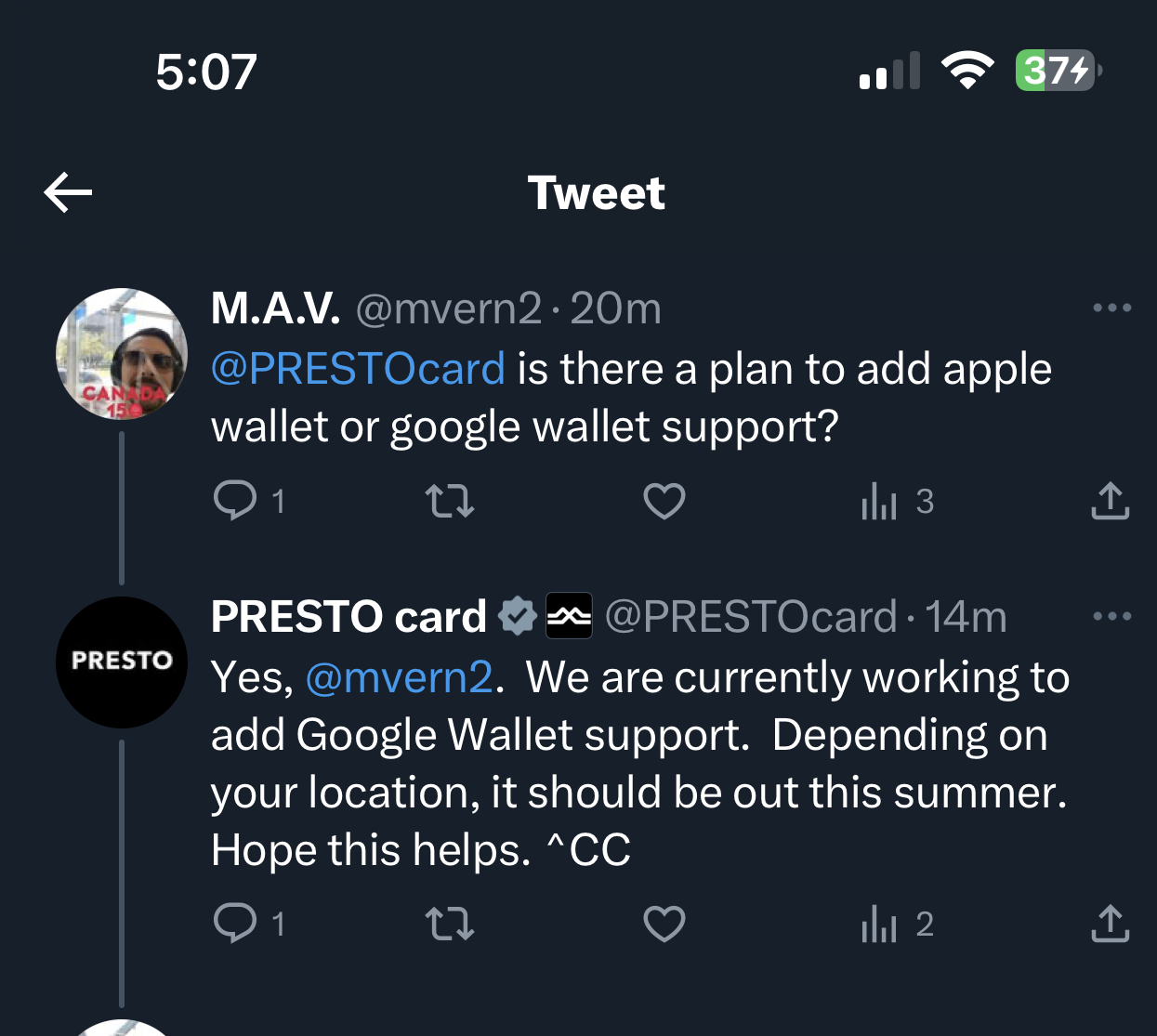1157x1036 pixels.
Task: Retweet M.A.V.'s tweet
Action: tap(450, 502)
